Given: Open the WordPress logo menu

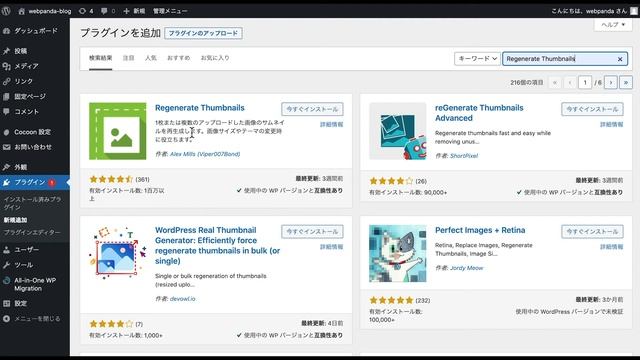Looking at the screenshot, I should click(x=6, y=11).
